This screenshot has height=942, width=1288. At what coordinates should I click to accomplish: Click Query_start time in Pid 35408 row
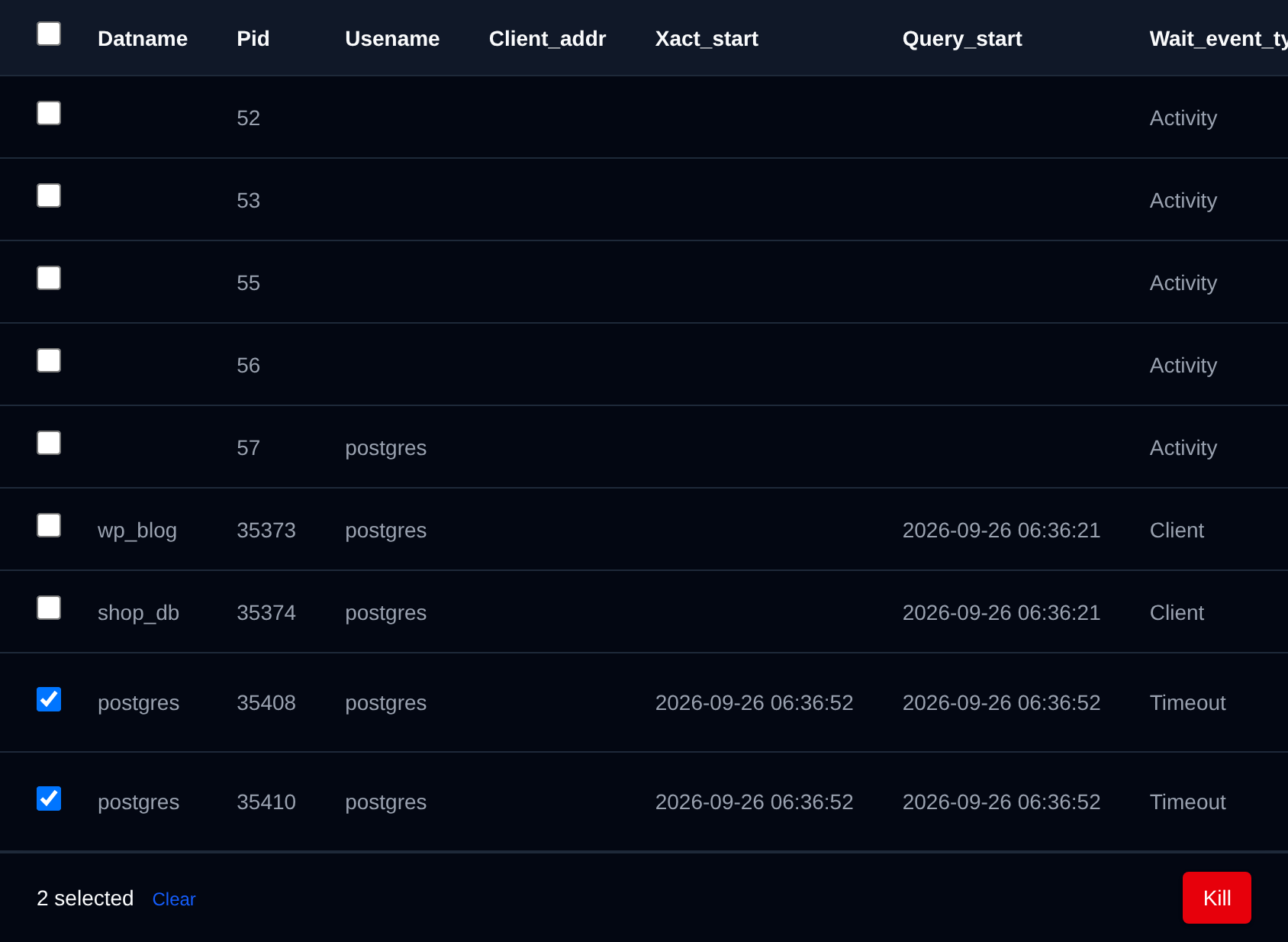click(1001, 703)
